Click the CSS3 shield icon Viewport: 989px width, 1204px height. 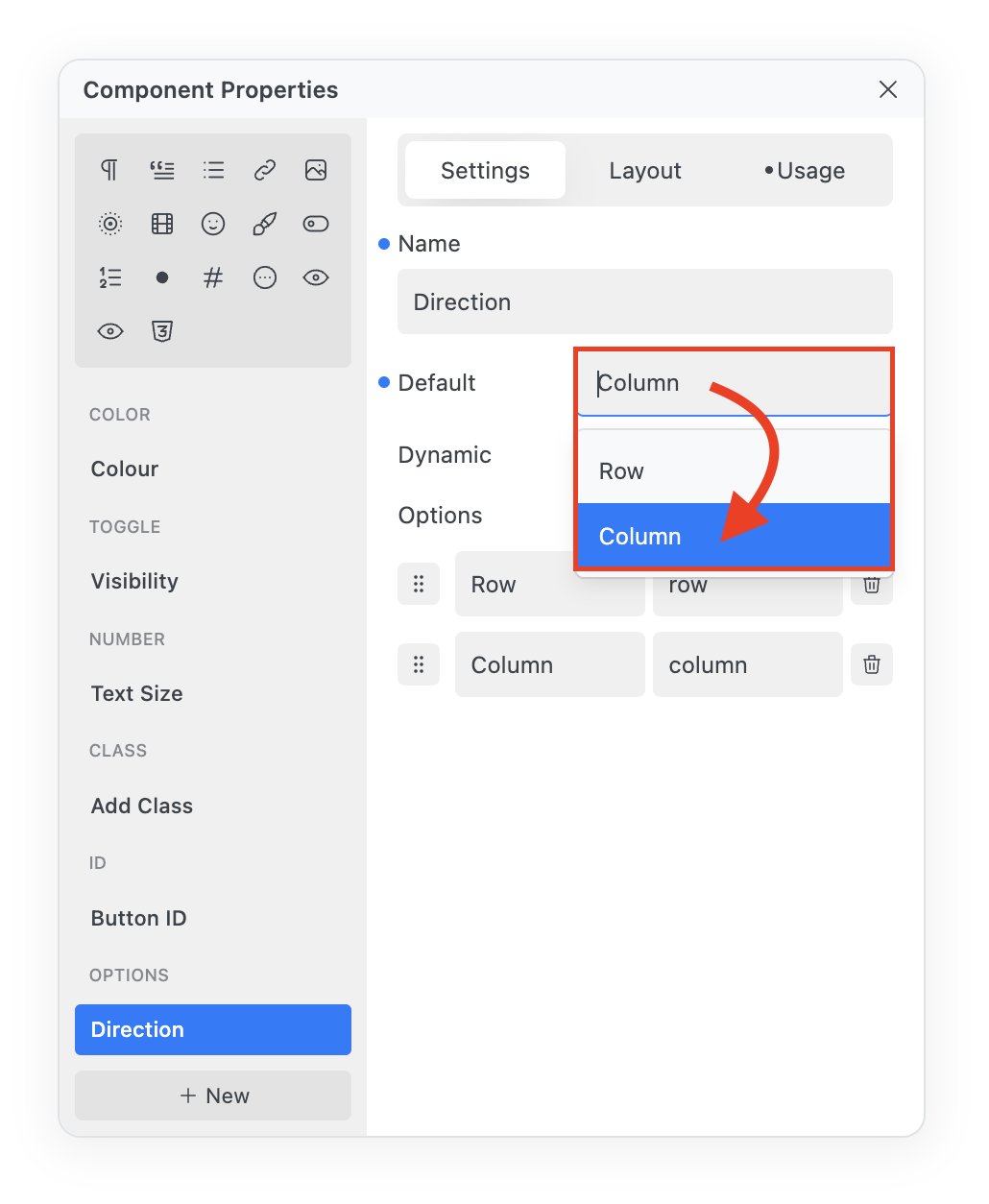[x=162, y=331]
